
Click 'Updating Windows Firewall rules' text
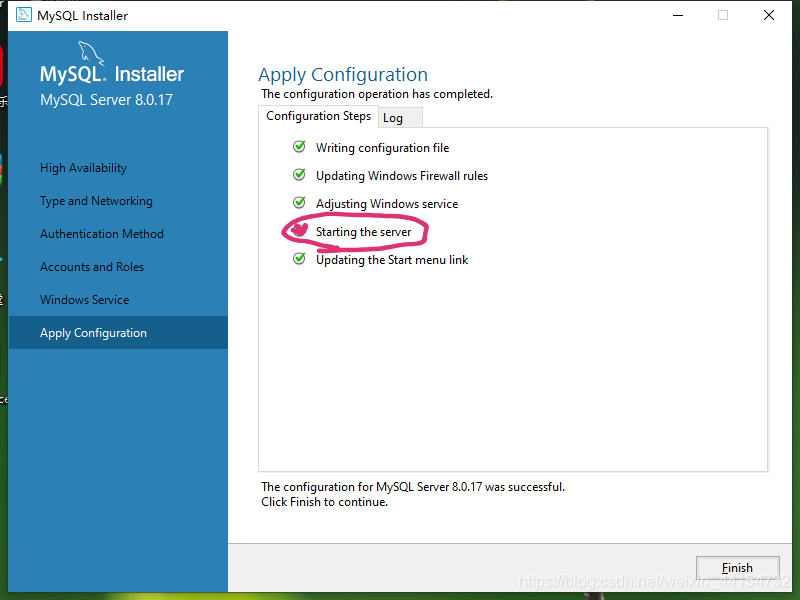(402, 176)
